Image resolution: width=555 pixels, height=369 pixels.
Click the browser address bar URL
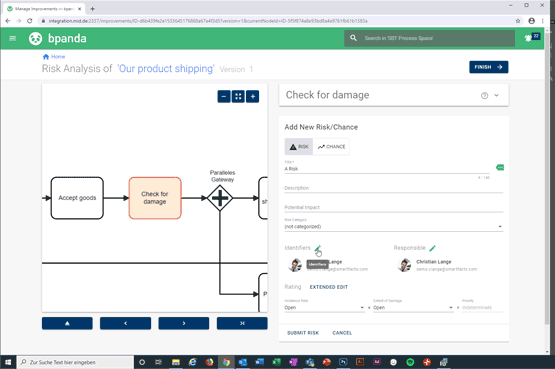click(208, 21)
